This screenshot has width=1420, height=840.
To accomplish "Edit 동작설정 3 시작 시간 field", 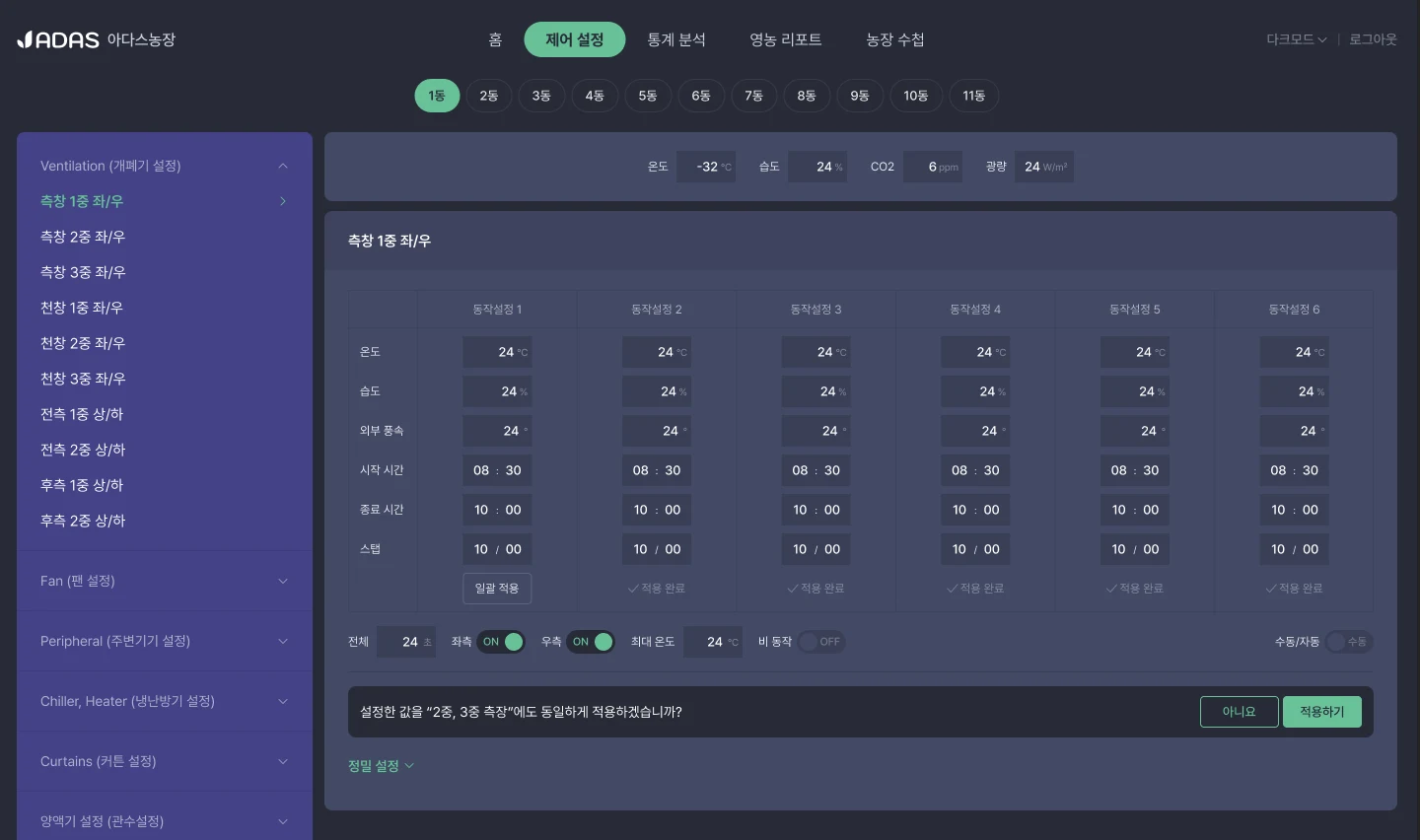I will point(816,470).
